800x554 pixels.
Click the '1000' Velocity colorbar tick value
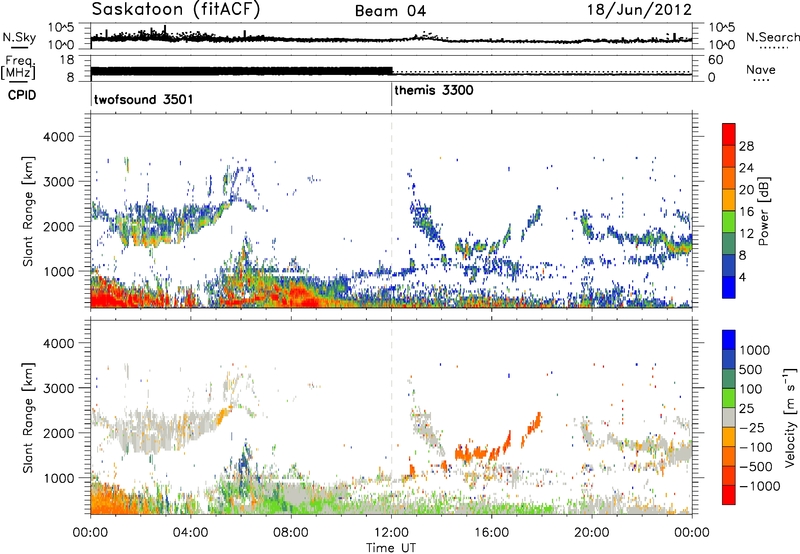click(754, 350)
